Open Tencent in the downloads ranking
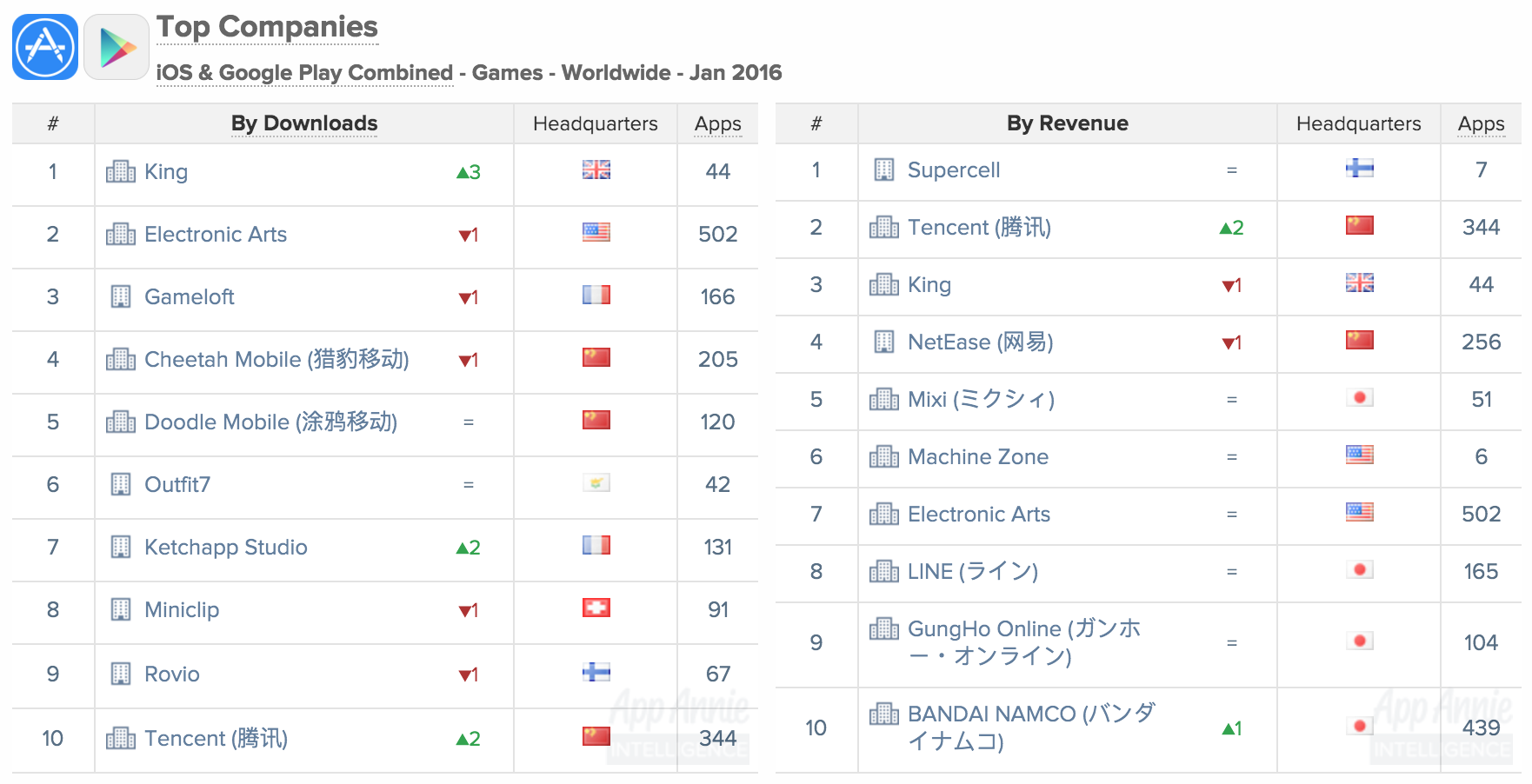Image resolution: width=1532 pixels, height=784 pixels. click(216, 738)
